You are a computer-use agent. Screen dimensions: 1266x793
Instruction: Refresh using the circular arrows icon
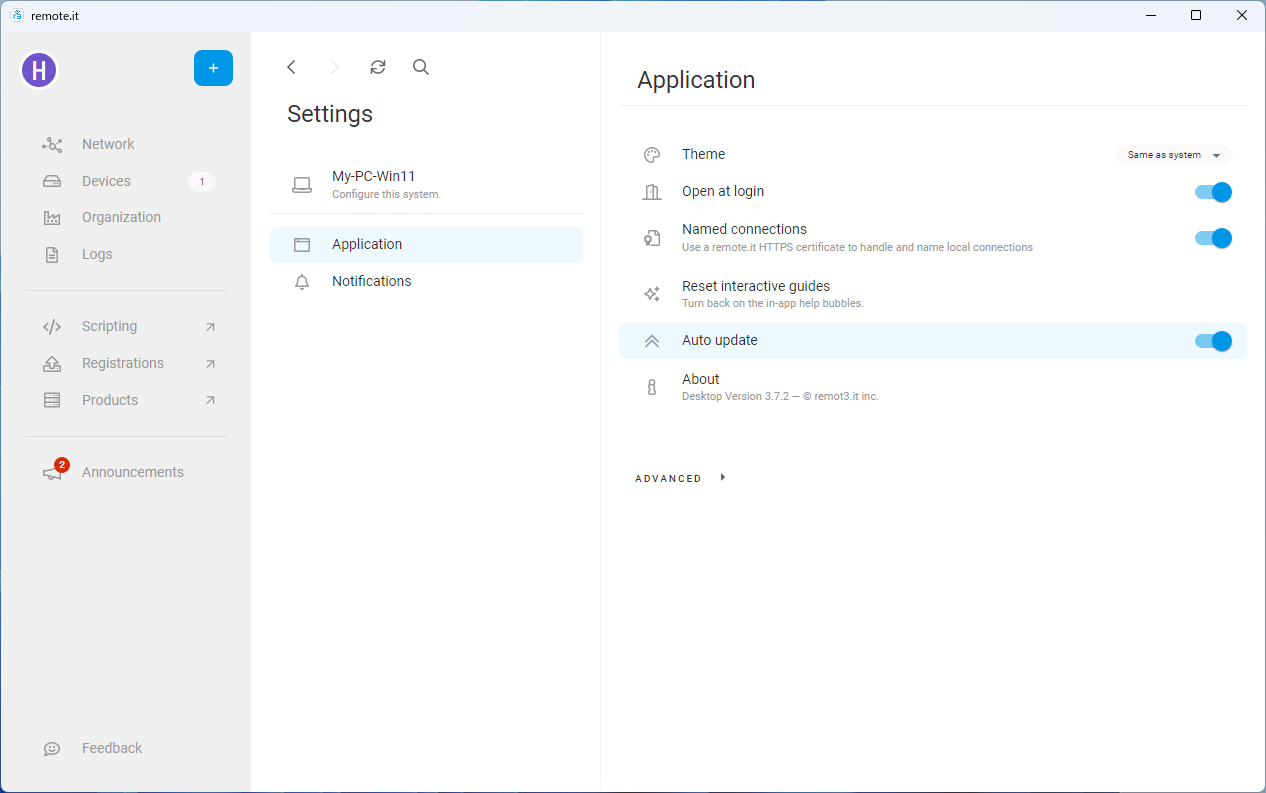tap(377, 67)
